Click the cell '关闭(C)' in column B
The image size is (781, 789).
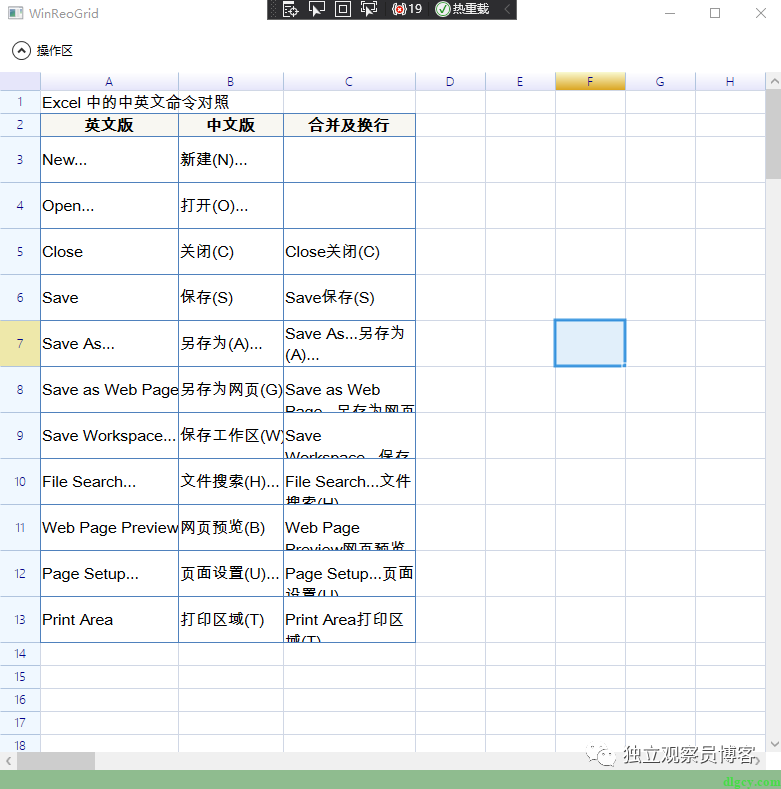pos(230,252)
